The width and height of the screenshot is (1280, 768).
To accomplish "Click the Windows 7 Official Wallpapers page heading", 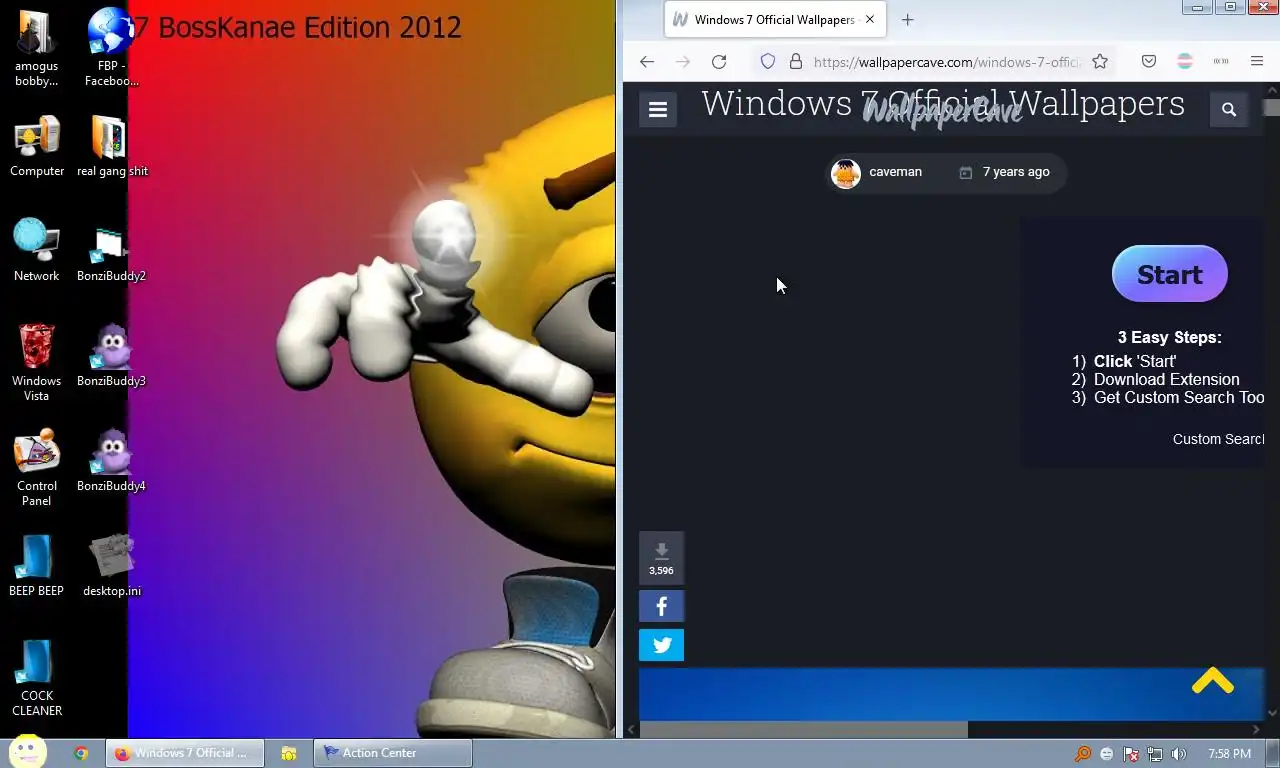I will [x=942, y=103].
